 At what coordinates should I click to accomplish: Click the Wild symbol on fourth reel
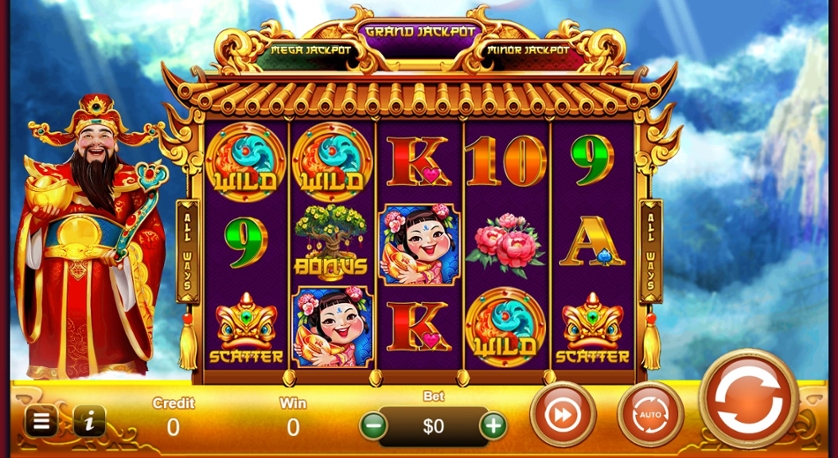(x=505, y=327)
